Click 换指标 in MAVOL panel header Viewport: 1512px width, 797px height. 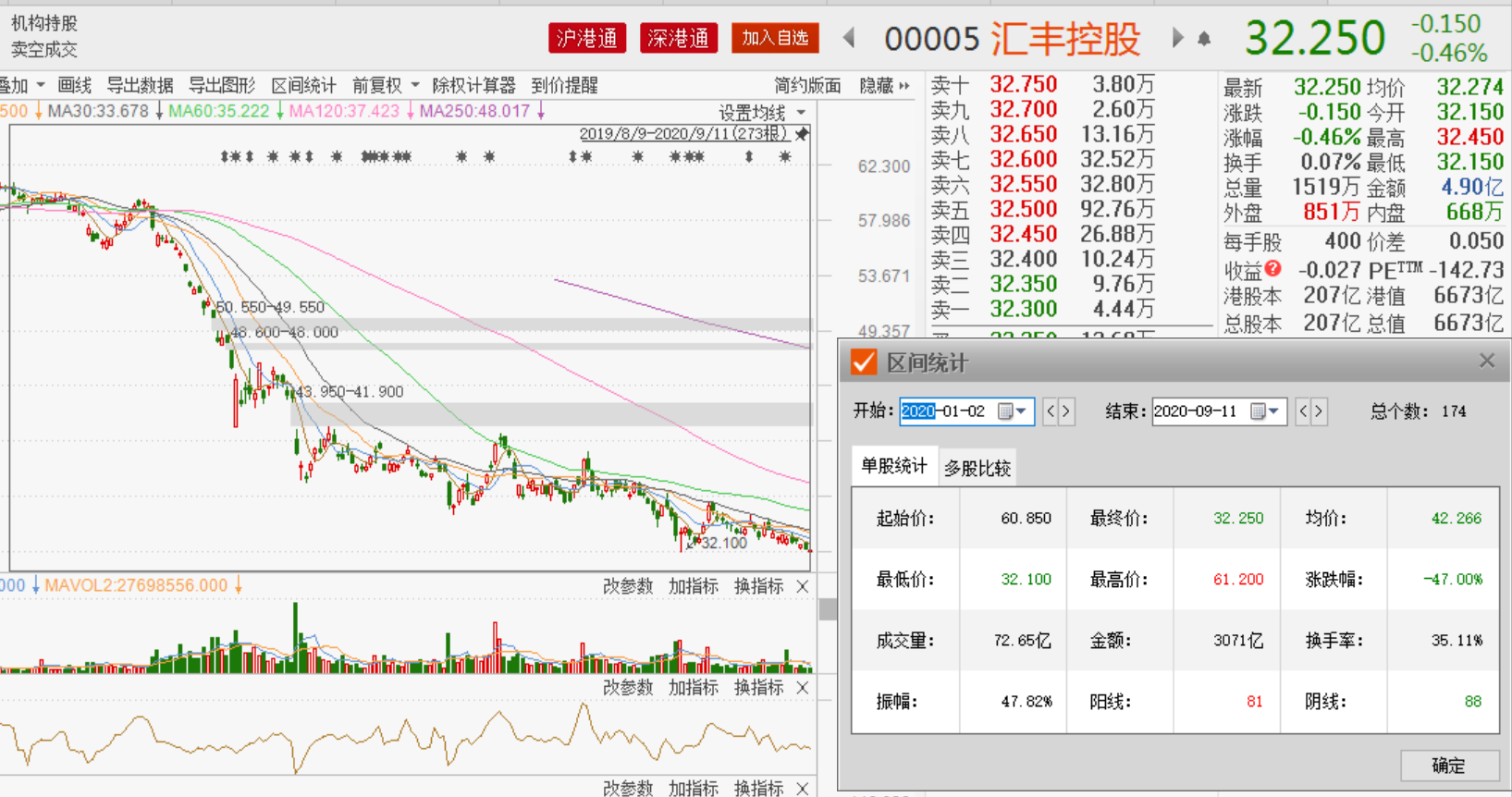tap(758, 586)
